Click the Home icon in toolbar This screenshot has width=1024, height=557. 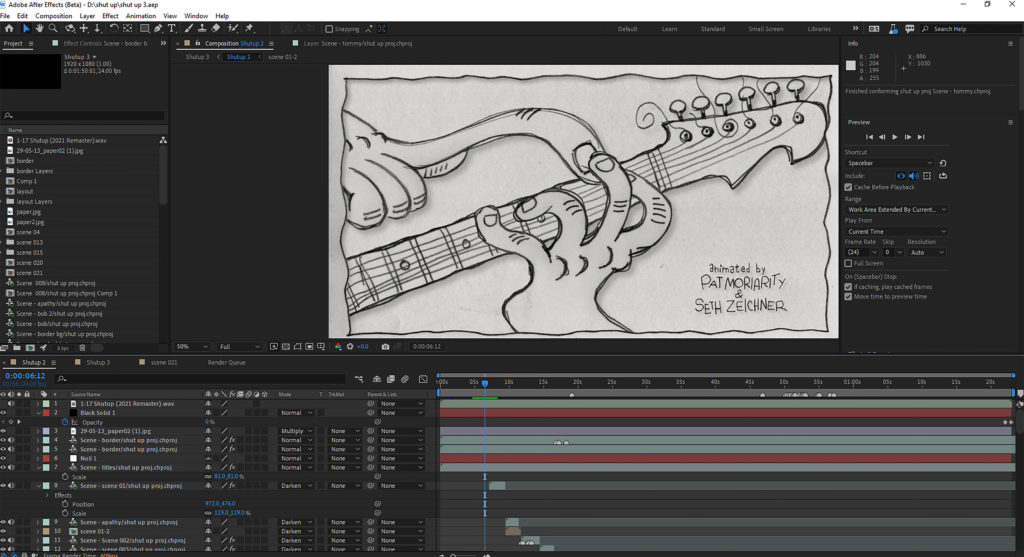tap(9, 29)
